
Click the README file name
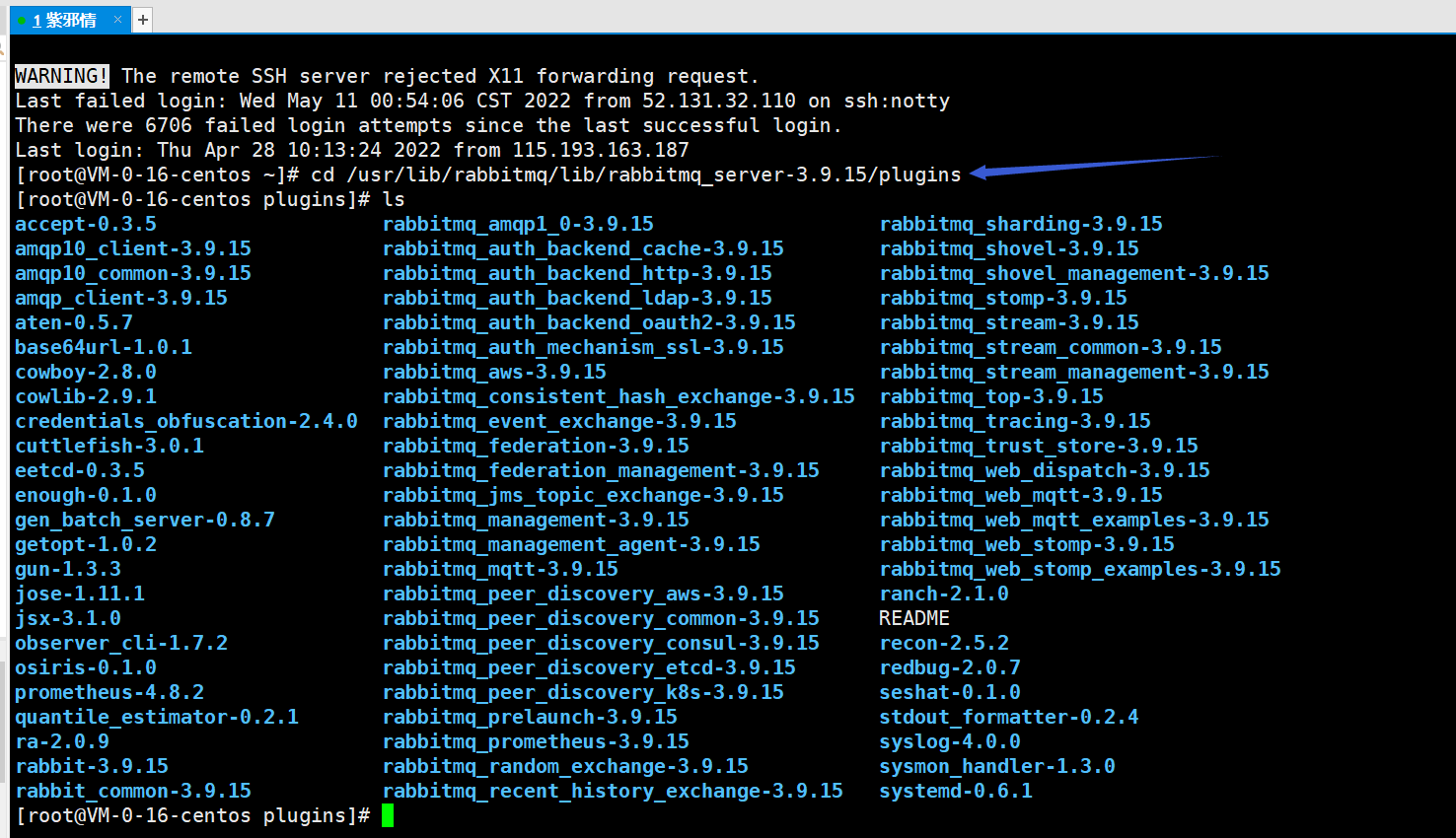[x=914, y=618]
